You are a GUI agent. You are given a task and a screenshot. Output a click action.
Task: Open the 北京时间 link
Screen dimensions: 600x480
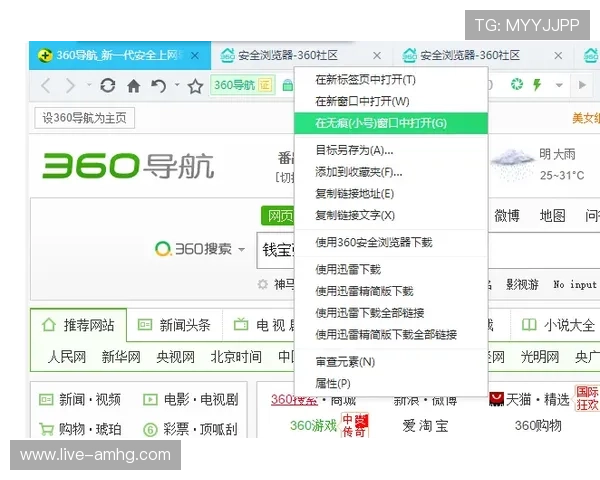(x=236, y=357)
